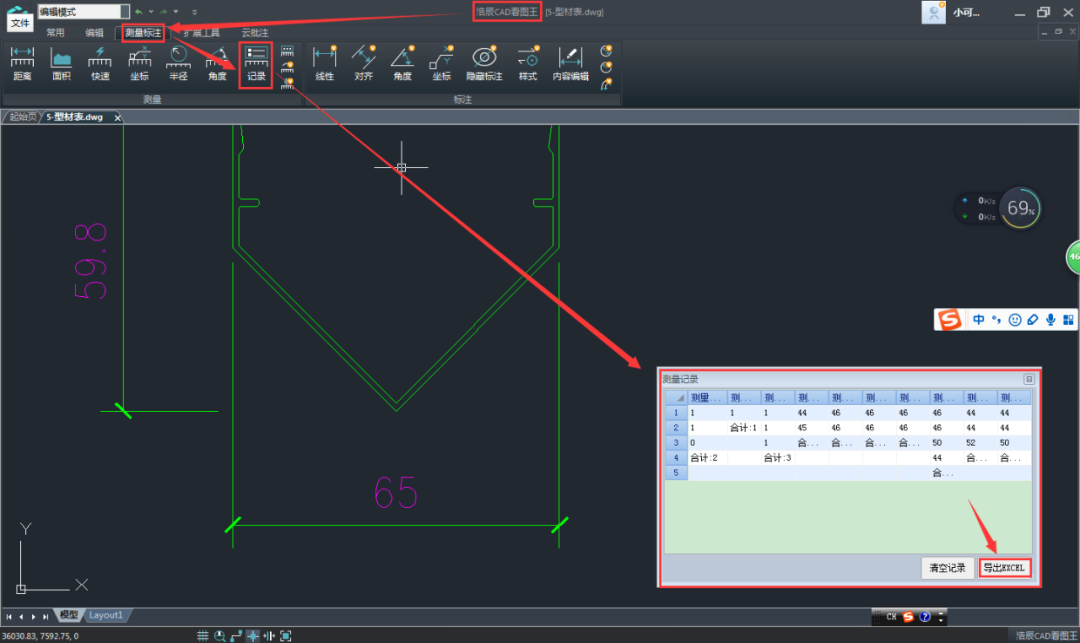Switch to the 模型 model tab

tap(68, 615)
